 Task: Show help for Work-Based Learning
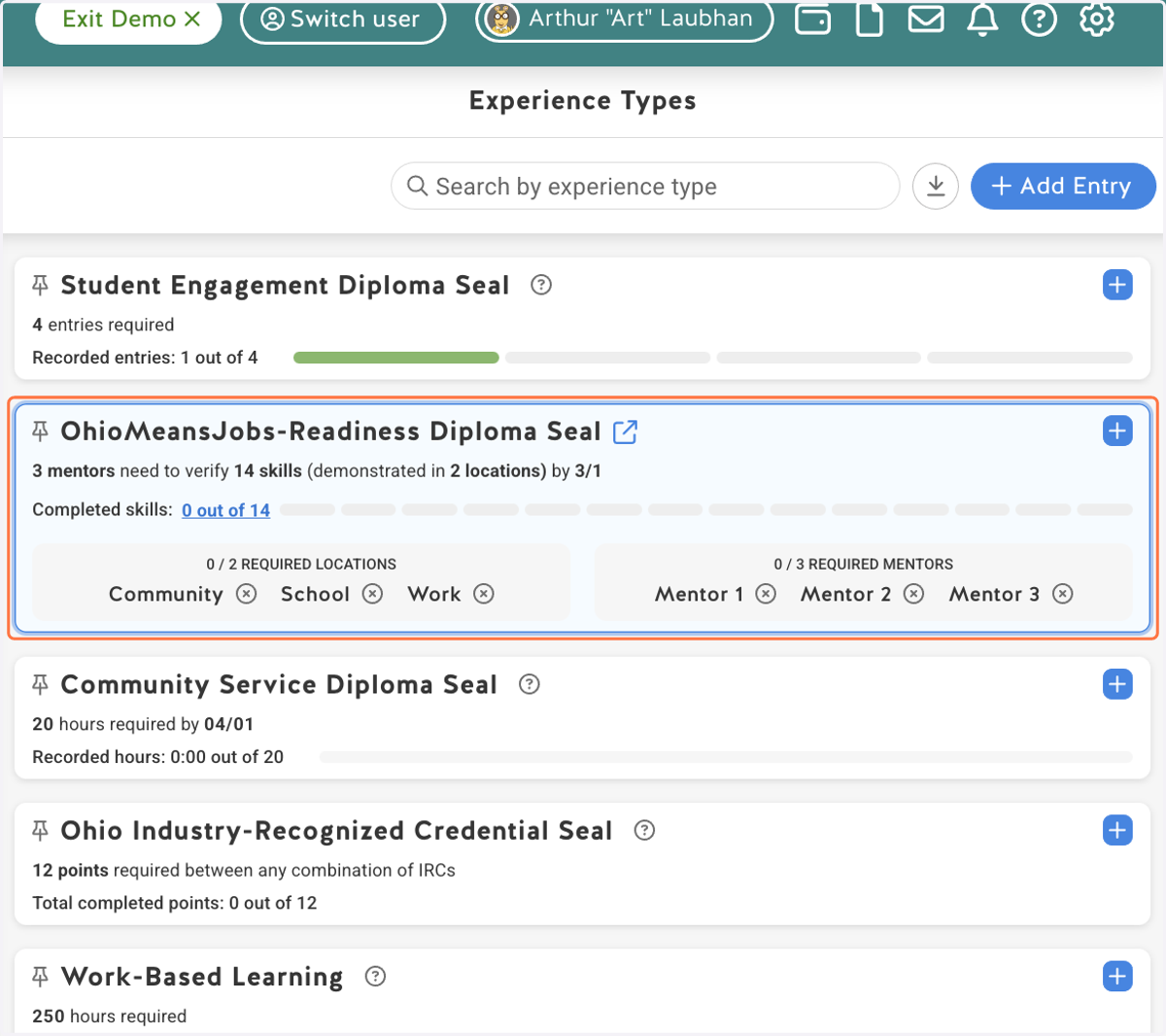pyautogui.click(x=375, y=977)
